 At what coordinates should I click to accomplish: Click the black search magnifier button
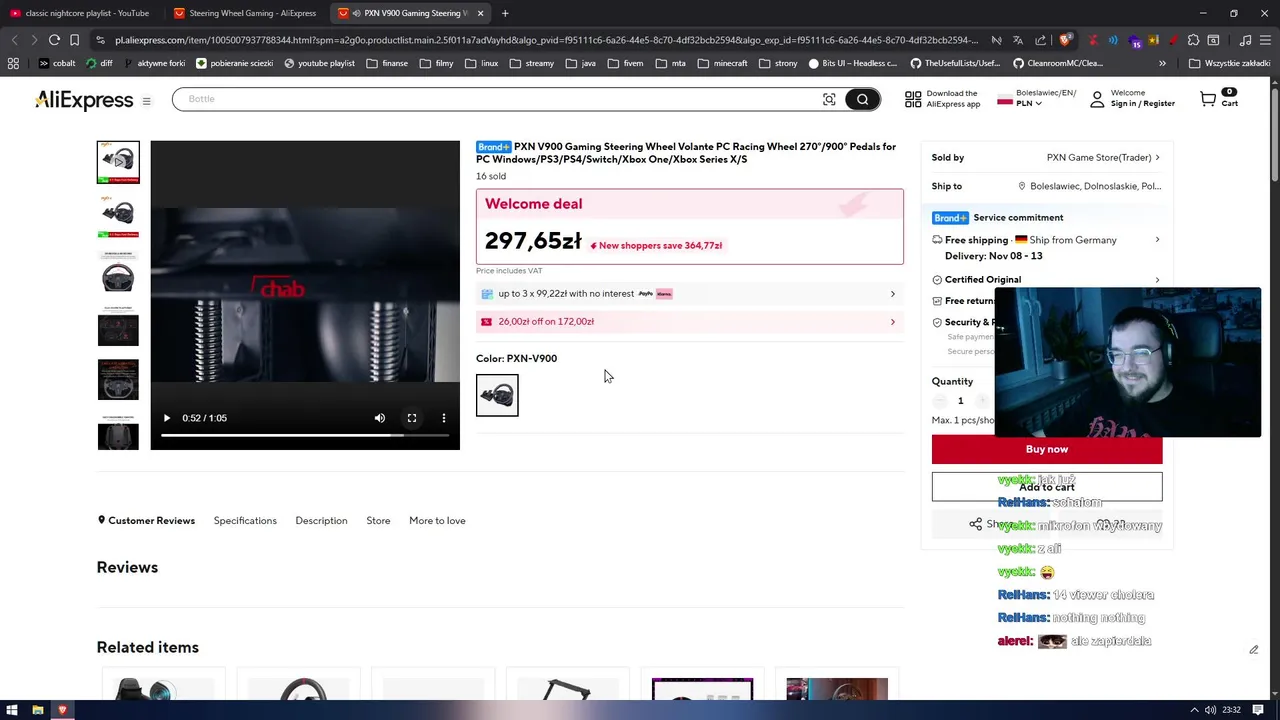tap(862, 99)
